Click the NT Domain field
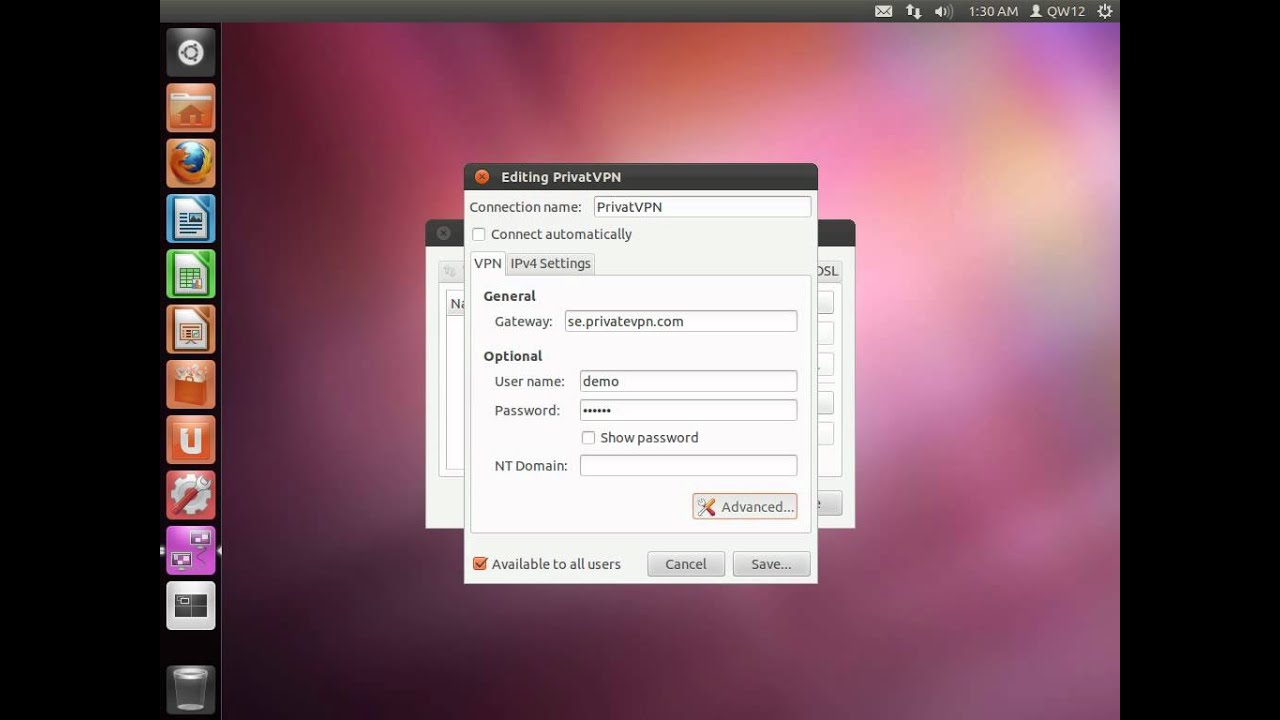Screen dimensions: 1280x720 (688, 465)
